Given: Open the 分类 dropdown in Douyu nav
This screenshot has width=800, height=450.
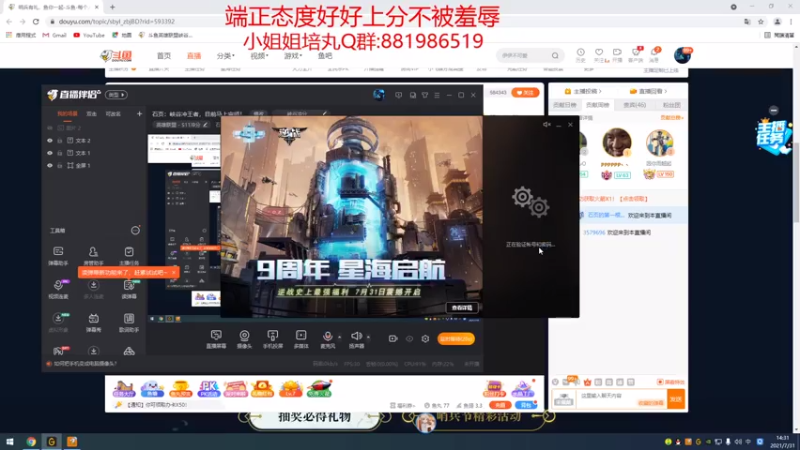Looking at the screenshot, I should (x=226, y=56).
